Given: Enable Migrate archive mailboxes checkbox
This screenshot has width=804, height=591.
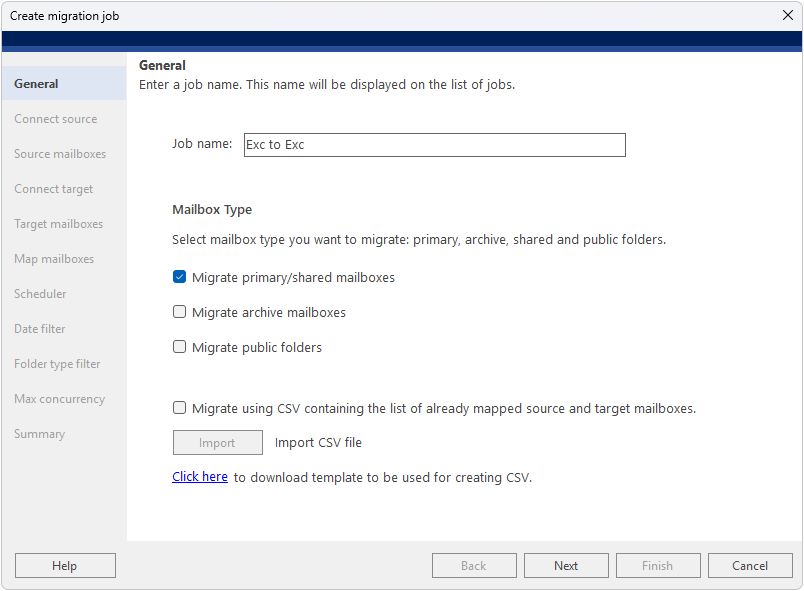Looking at the screenshot, I should point(179,312).
